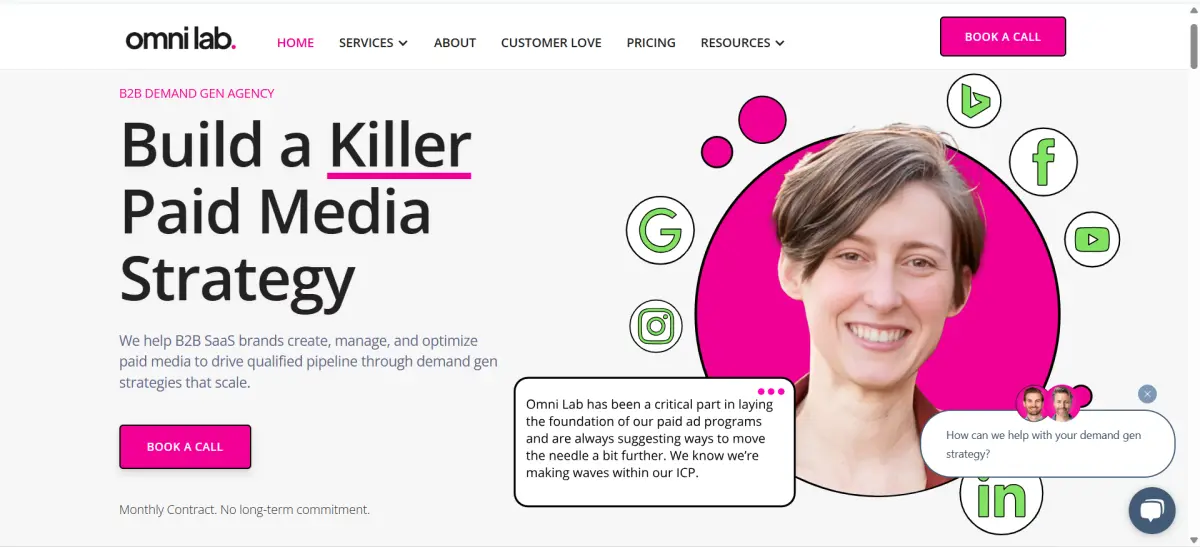Click Book a Call in header
This screenshot has height=547, width=1200.
[x=1003, y=37]
